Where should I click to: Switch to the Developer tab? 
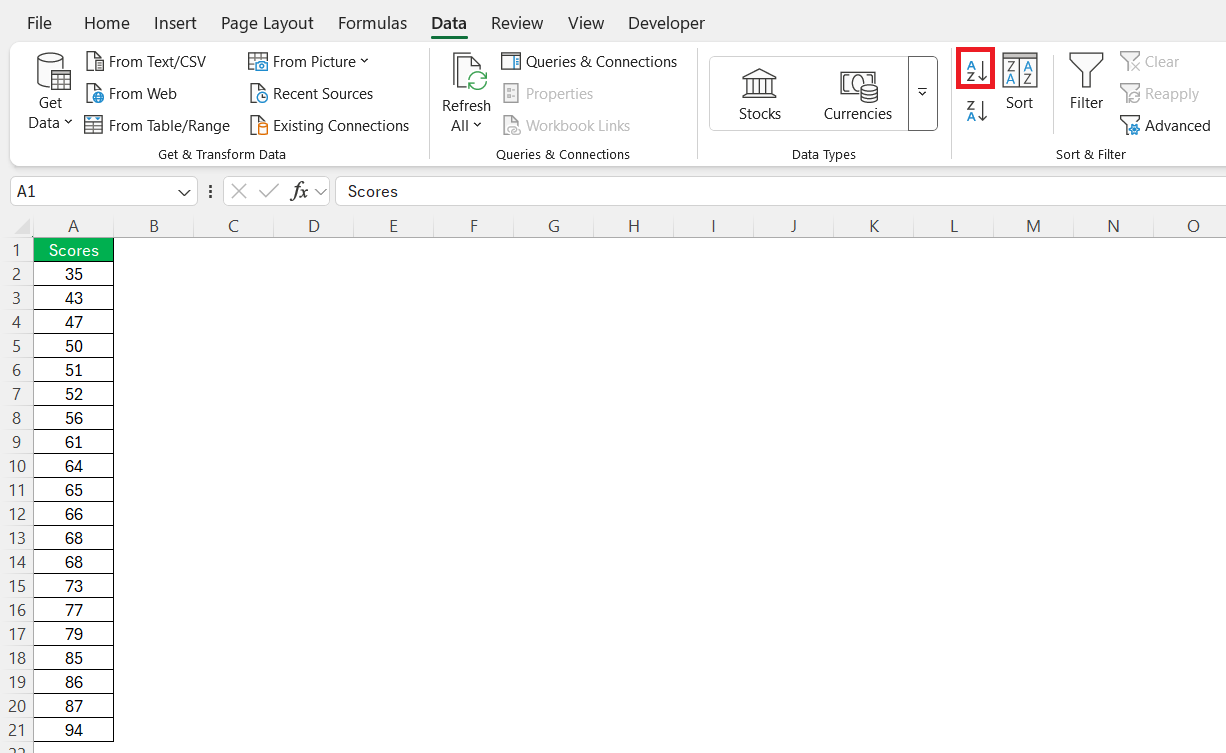pos(666,23)
